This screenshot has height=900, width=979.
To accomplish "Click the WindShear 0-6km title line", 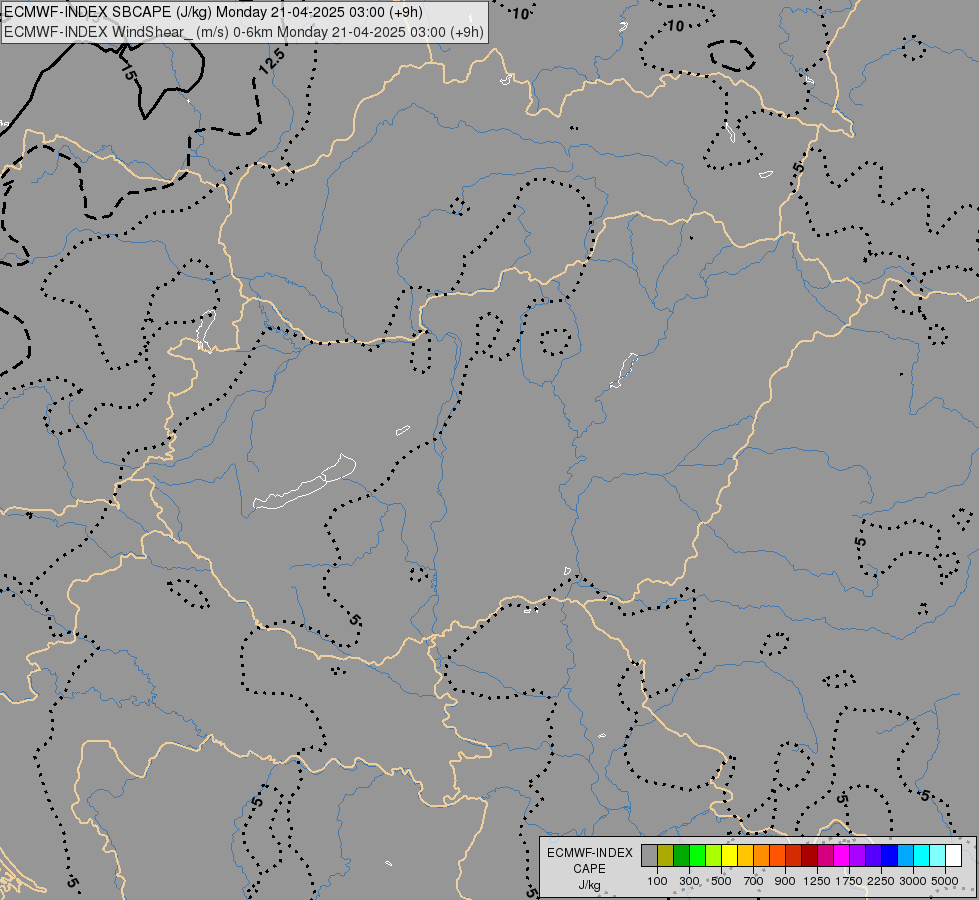I will click(244, 32).
